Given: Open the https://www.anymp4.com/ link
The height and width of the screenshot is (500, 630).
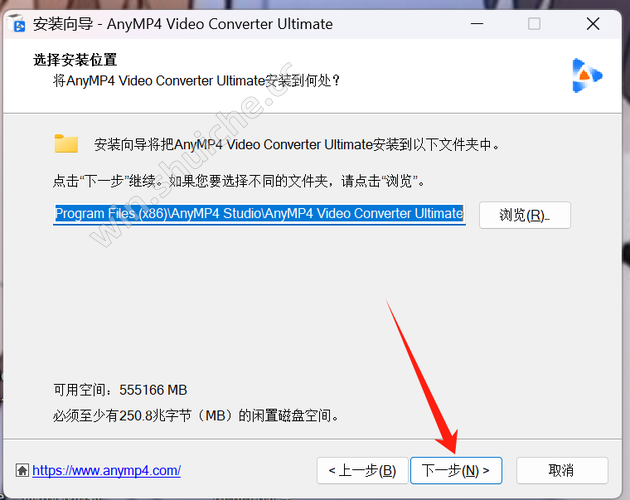Looking at the screenshot, I should point(106,470).
